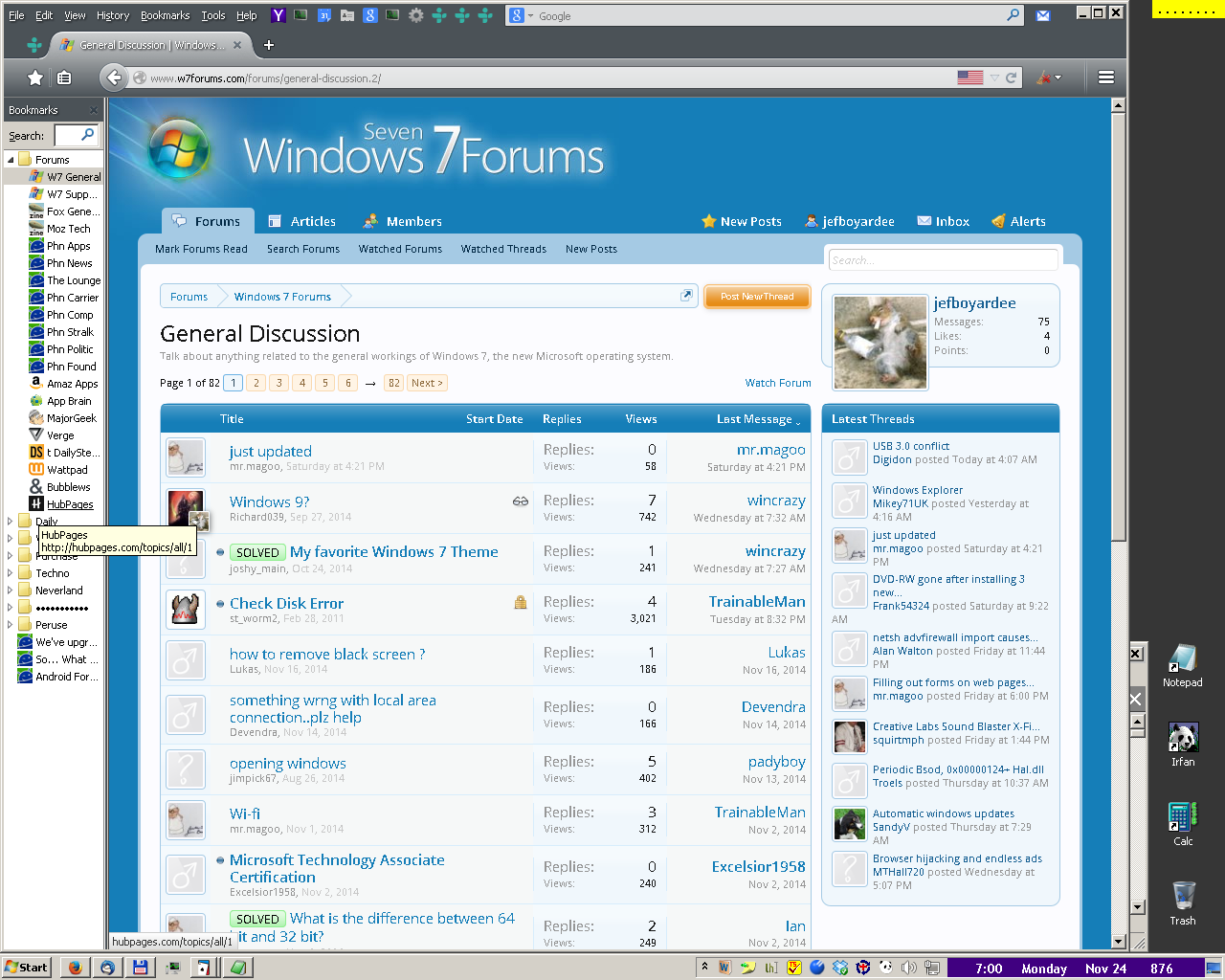Screen dimensions: 1225x980
Task: Open the settings gear toolbar icon
Action: pos(416,15)
